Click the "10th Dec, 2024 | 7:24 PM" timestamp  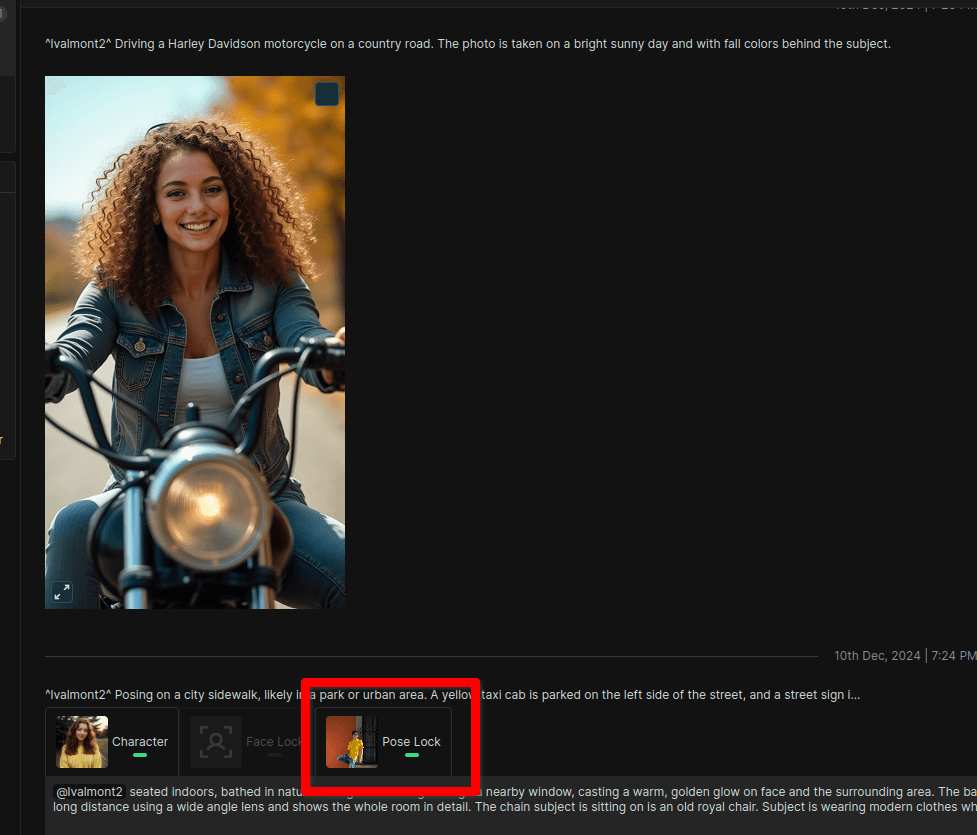point(905,656)
